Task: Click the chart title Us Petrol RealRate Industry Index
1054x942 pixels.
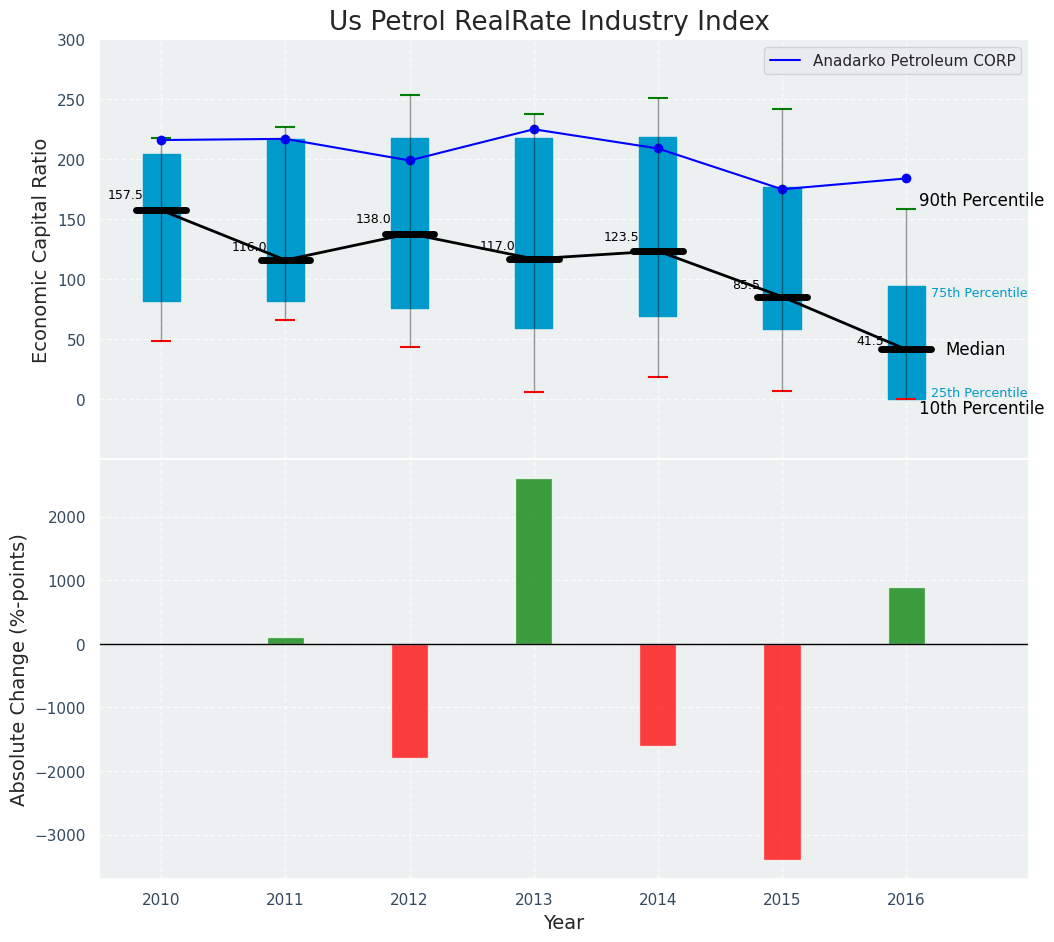Action: [x=549, y=22]
